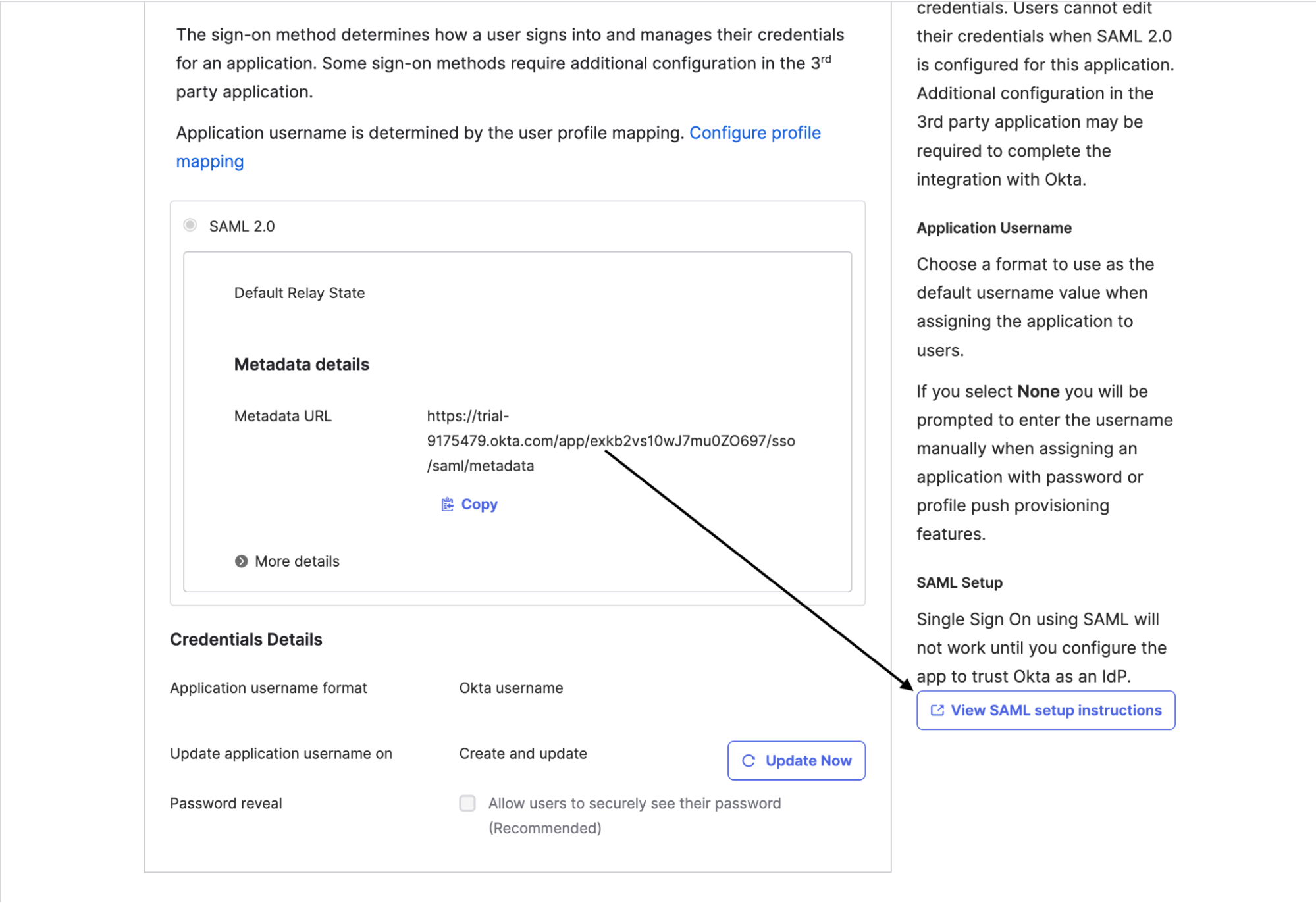The image size is (1316, 903).
Task: Click the Copy link text under Metadata URL
Action: pos(479,504)
